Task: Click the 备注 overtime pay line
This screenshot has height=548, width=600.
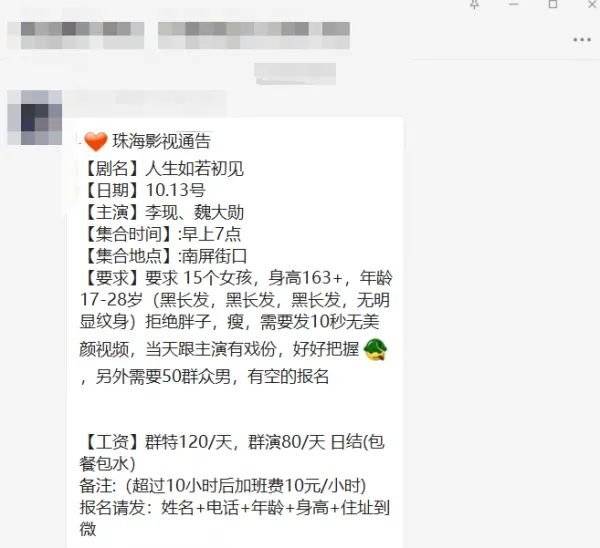Action: [x=223, y=486]
